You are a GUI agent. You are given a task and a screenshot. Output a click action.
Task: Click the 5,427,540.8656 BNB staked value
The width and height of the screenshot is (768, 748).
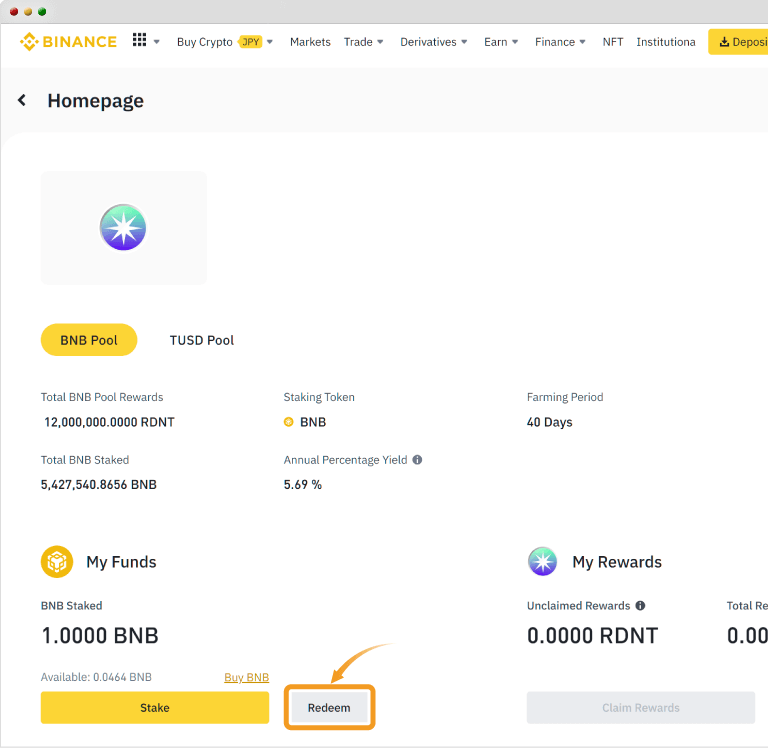pyautogui.click(x=98, y=484)
